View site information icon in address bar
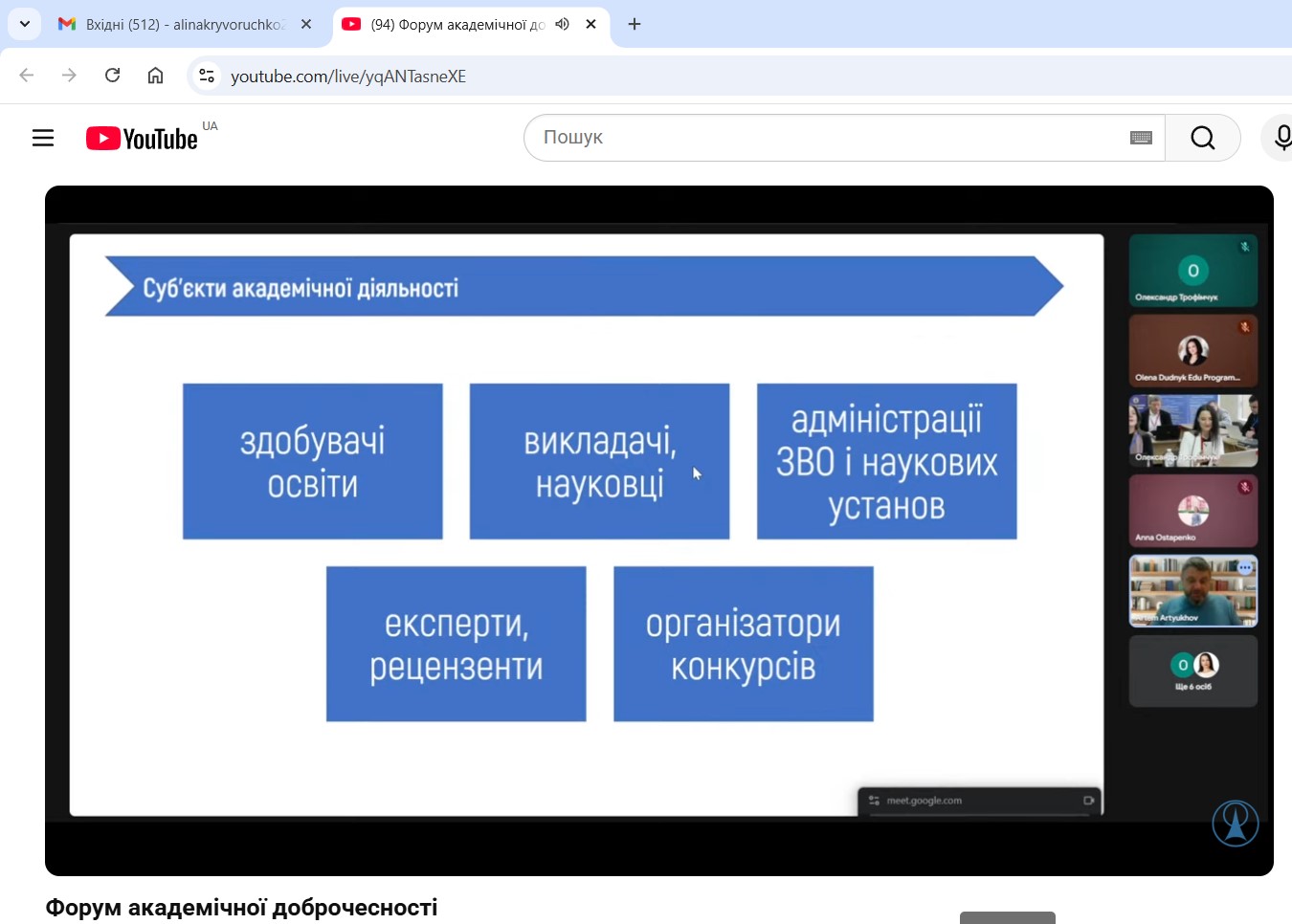This screenshot has height=924, width=1292. point(207,76)
